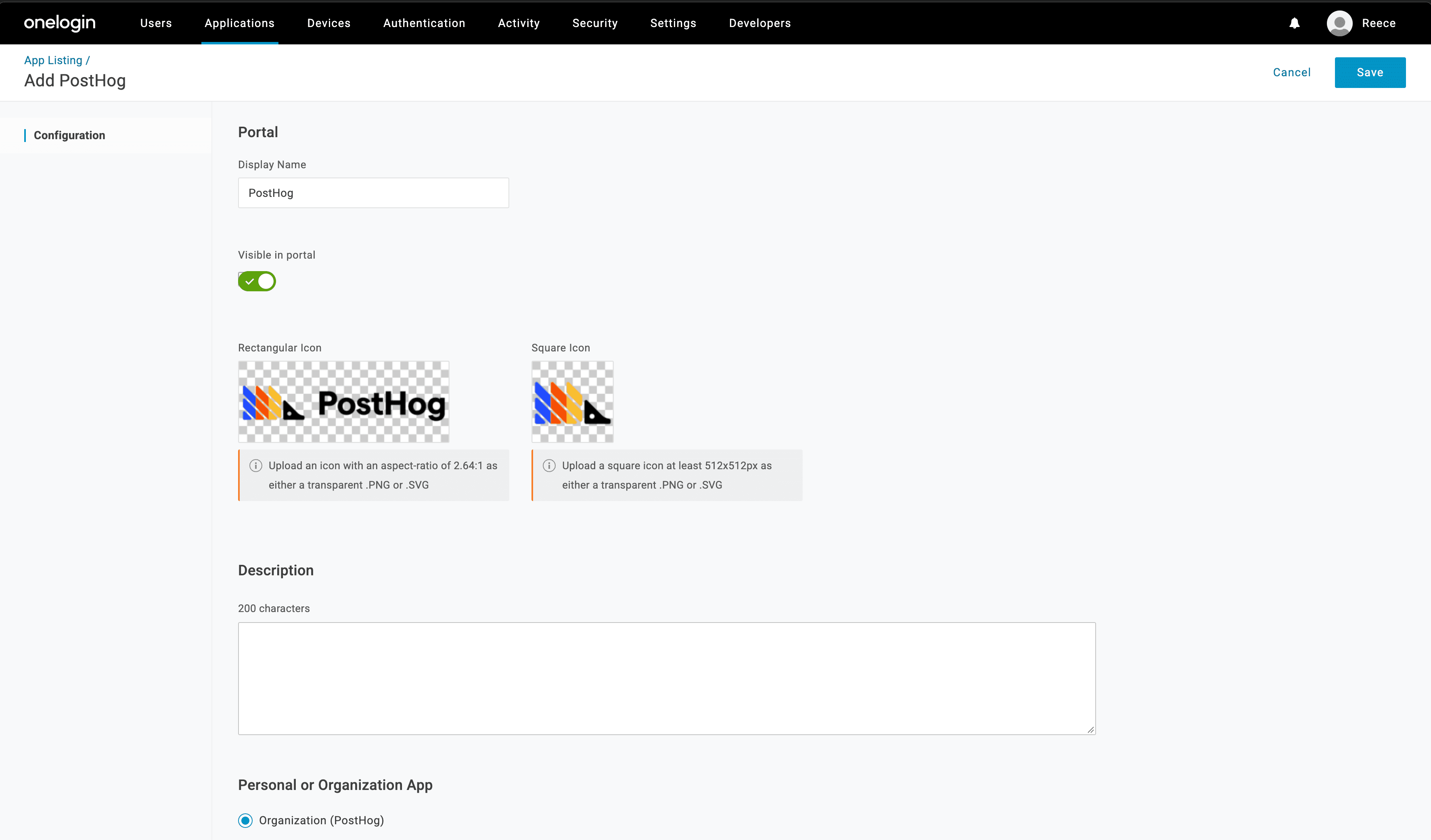Open the Reece account menu

1379,23
